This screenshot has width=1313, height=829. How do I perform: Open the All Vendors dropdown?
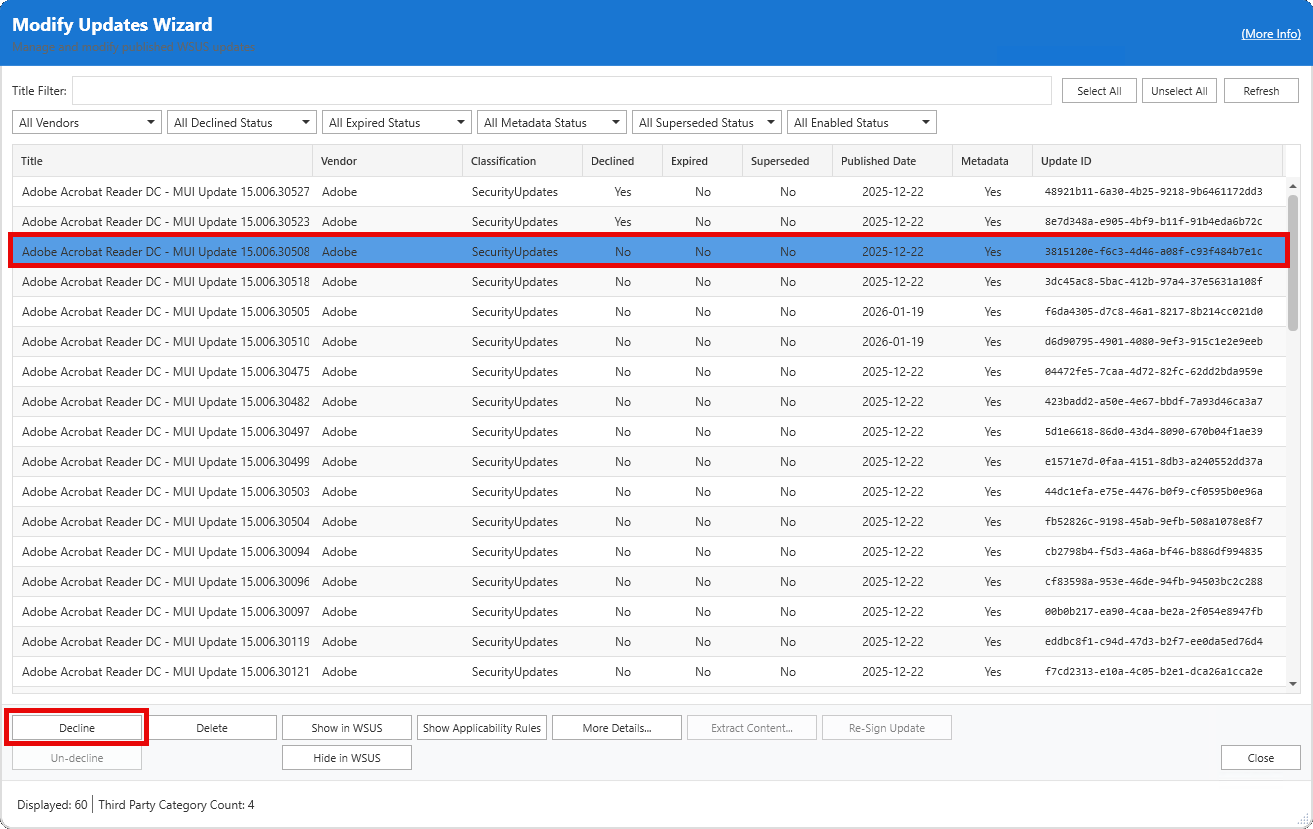[86, 123]
